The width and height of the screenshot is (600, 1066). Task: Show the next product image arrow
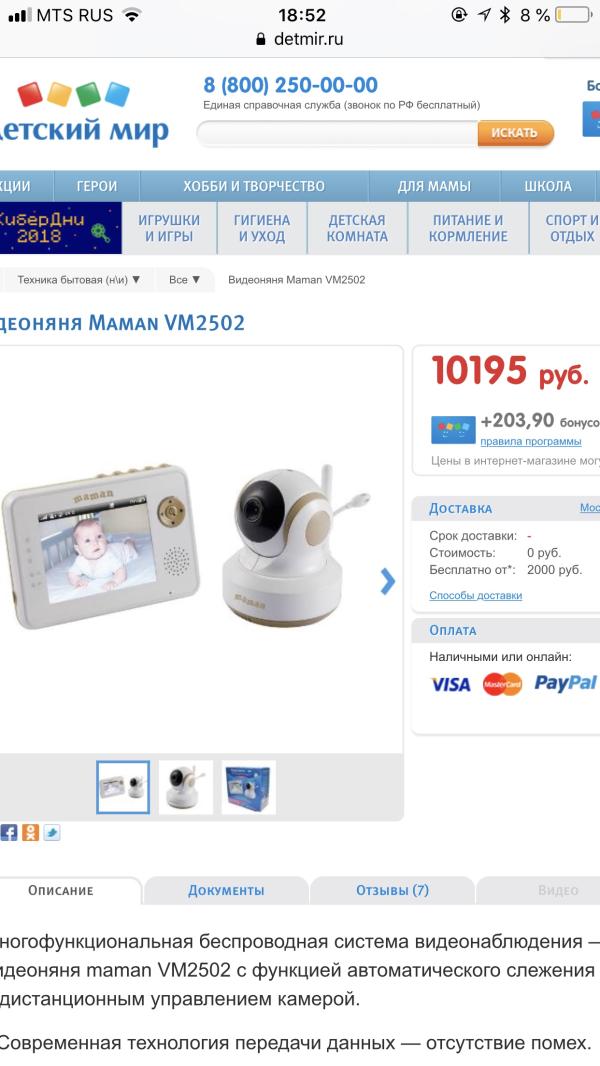click(x=387, y=581)
